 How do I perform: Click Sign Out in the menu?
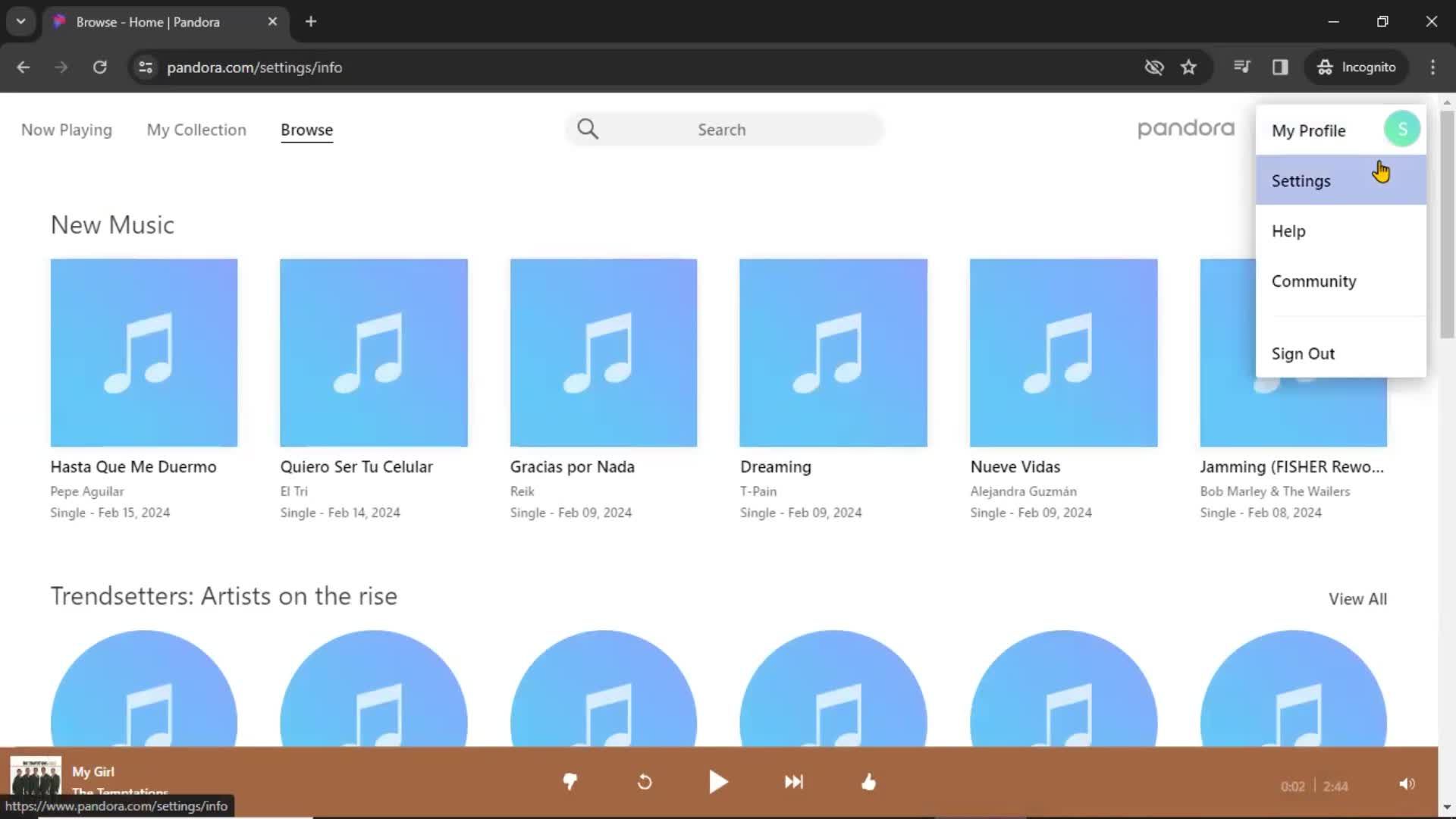(x=1341, y=353)
